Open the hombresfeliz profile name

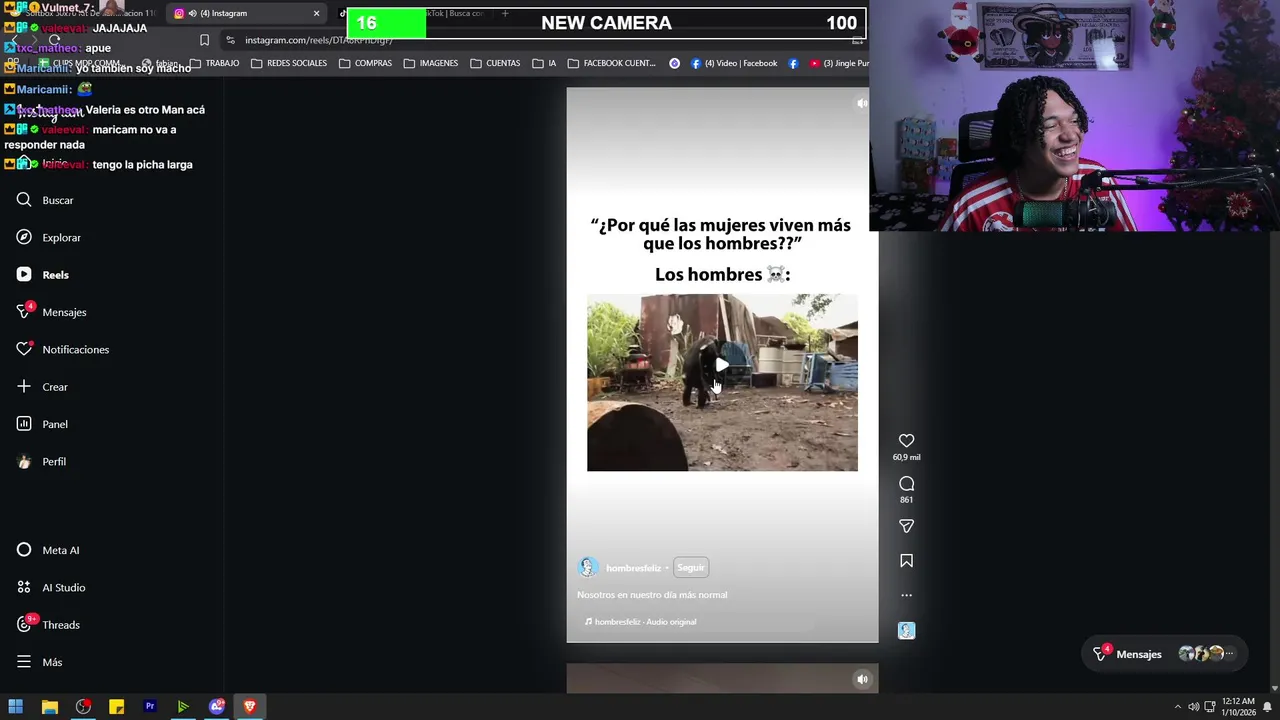point(633,568)
